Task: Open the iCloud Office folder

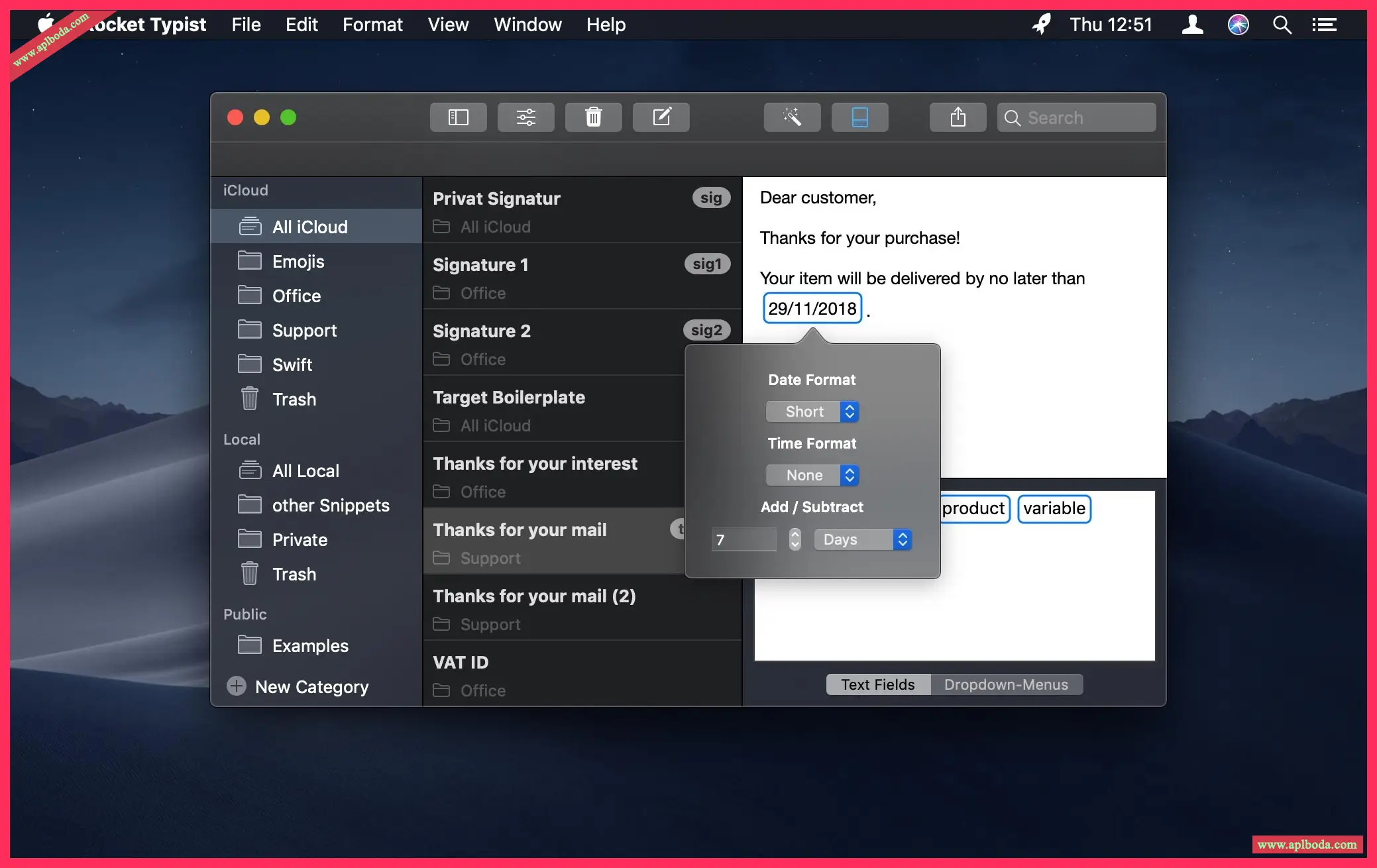Action: point(316,296)
